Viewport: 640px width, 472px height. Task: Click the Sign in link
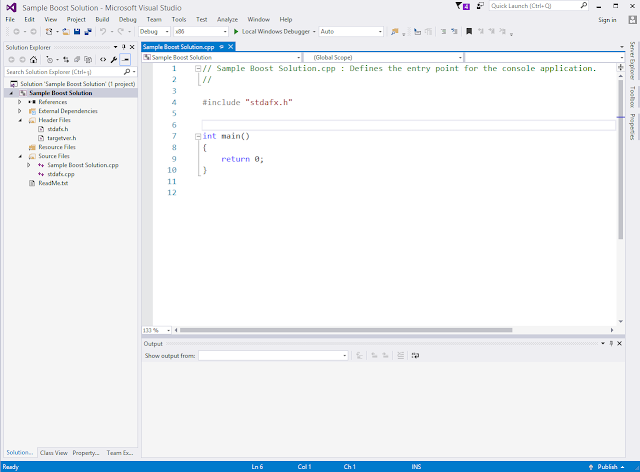coord(607,20)
